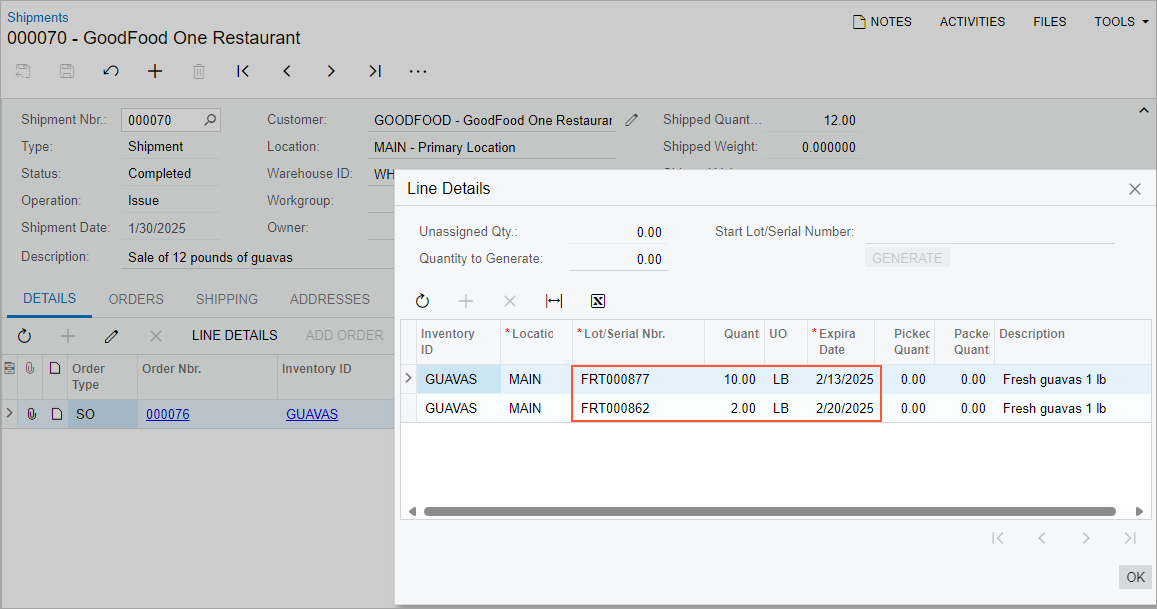Open the Tools dropdown menu
This screenshot has height=609, width=1157.
1121,21
